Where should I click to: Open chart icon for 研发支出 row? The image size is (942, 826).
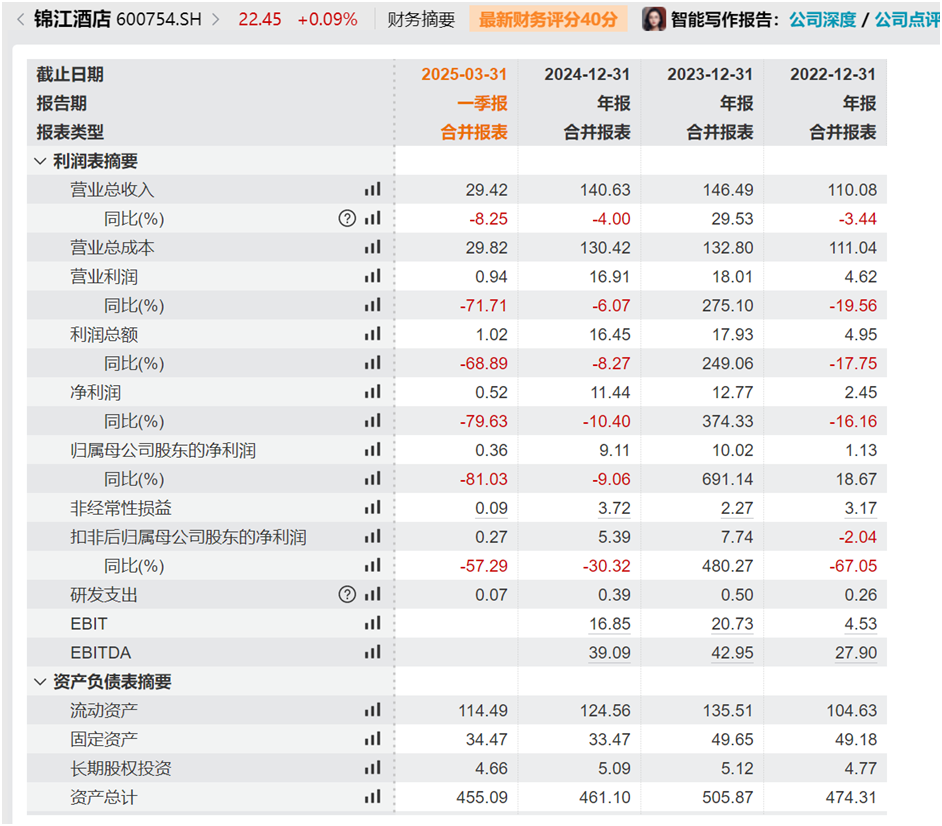click(x=372, y=594)
